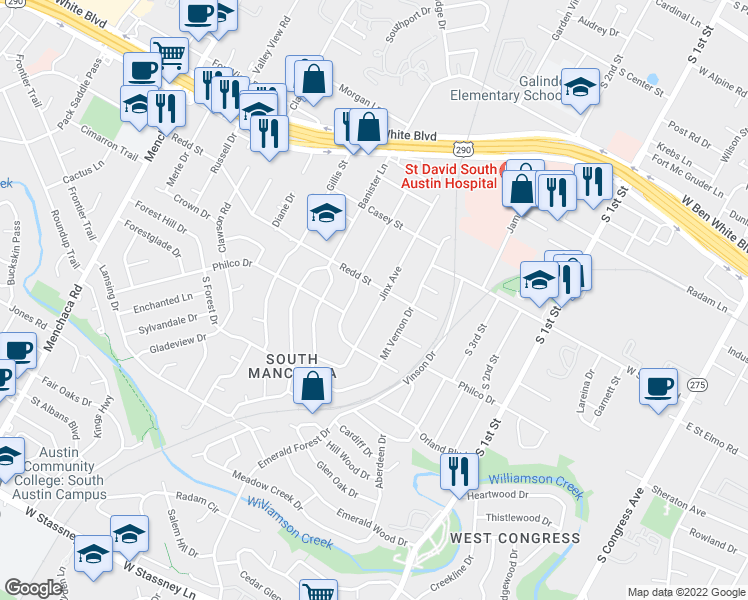This screenshot has height=600, width=748.
Task: Open the cafe marker near Pack Saddle Pass
Action: click(x=142, y=72)
